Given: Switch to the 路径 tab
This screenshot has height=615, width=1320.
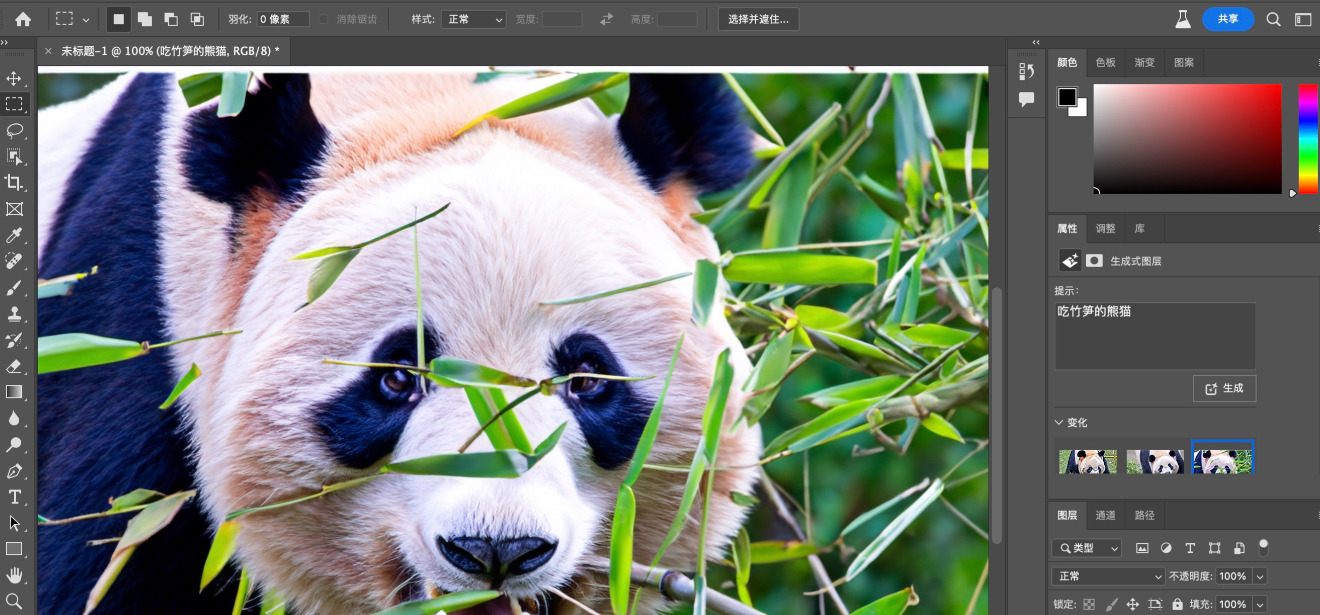Looking at the screenshot, I should coord(1144,515).
